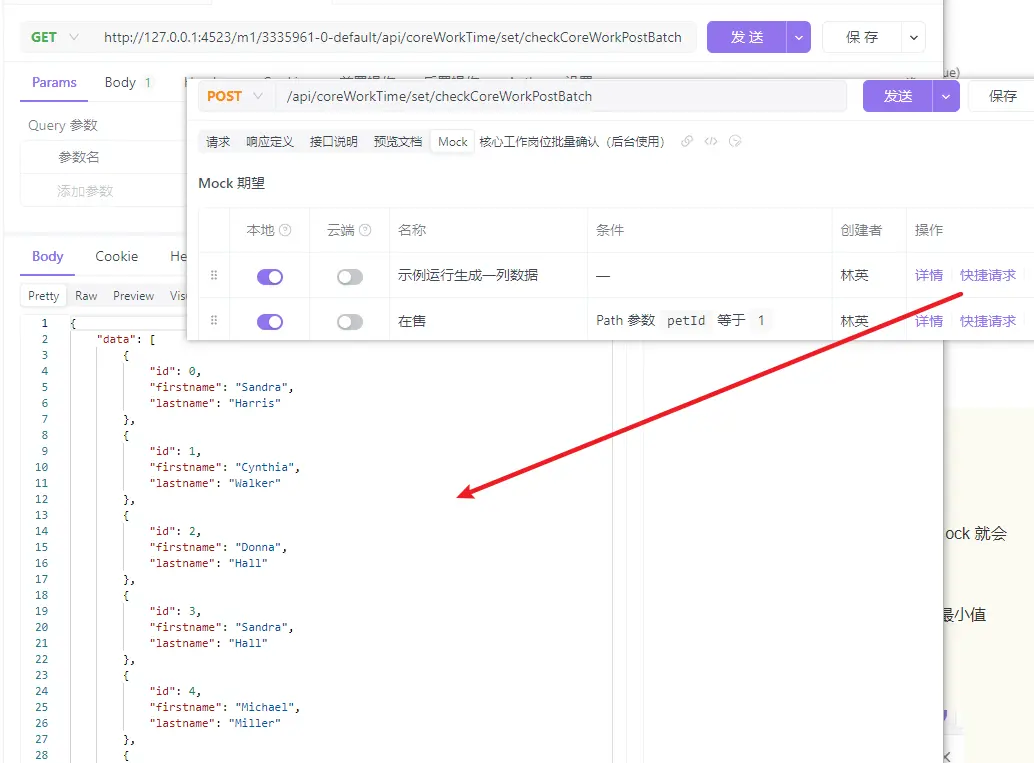
Task: Toggle cloud switch for 示例运行生成一列数据
Action: coord(350,276)
